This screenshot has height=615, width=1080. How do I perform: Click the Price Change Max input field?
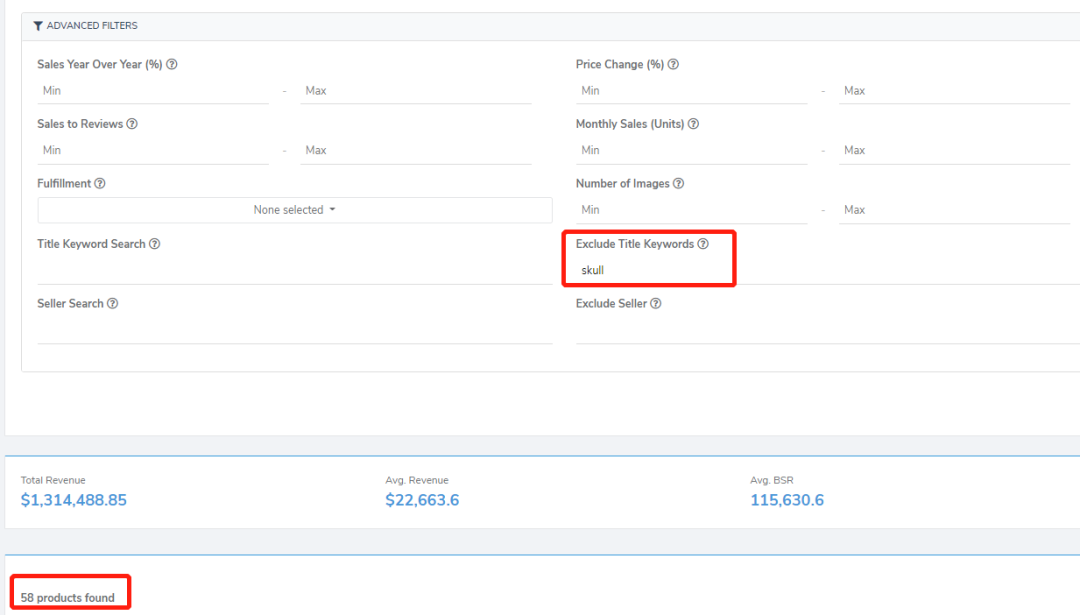click(954, 91)
